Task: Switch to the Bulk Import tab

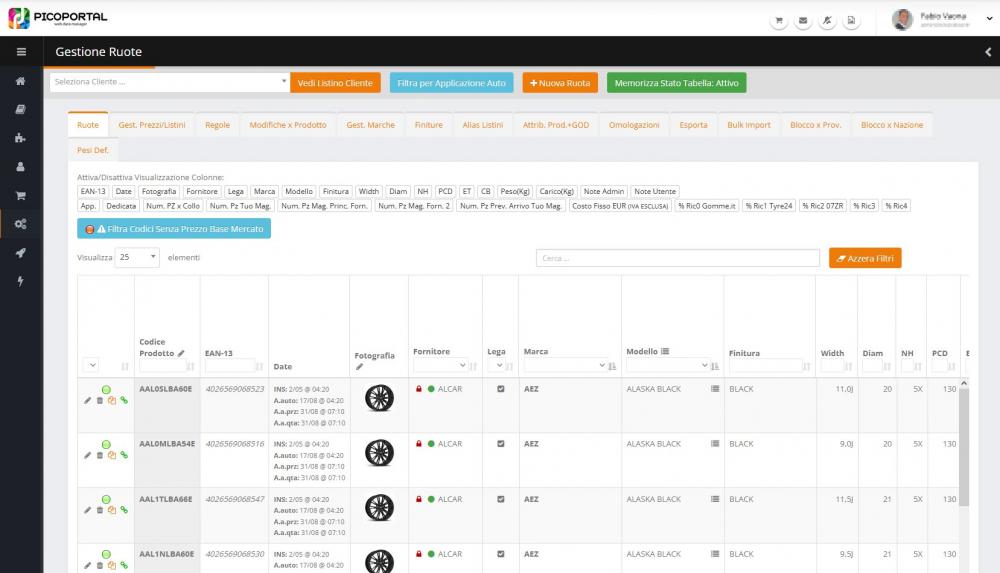Action: coord(749,125)
